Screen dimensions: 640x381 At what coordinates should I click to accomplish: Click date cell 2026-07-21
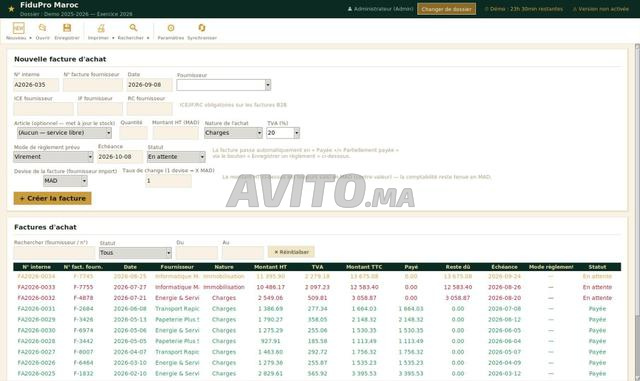tap(130, 298)
